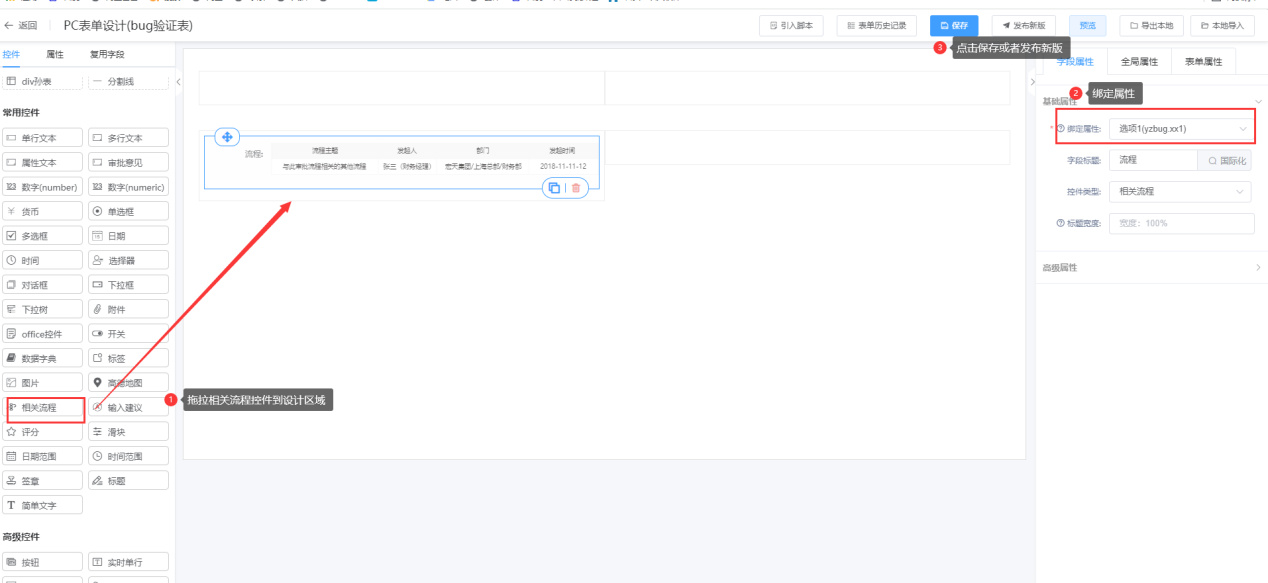Viewport: 1268px width, 583px height.
Task: Click the help icon beside 绑定属性
Action: click(x=1060, y=129)
